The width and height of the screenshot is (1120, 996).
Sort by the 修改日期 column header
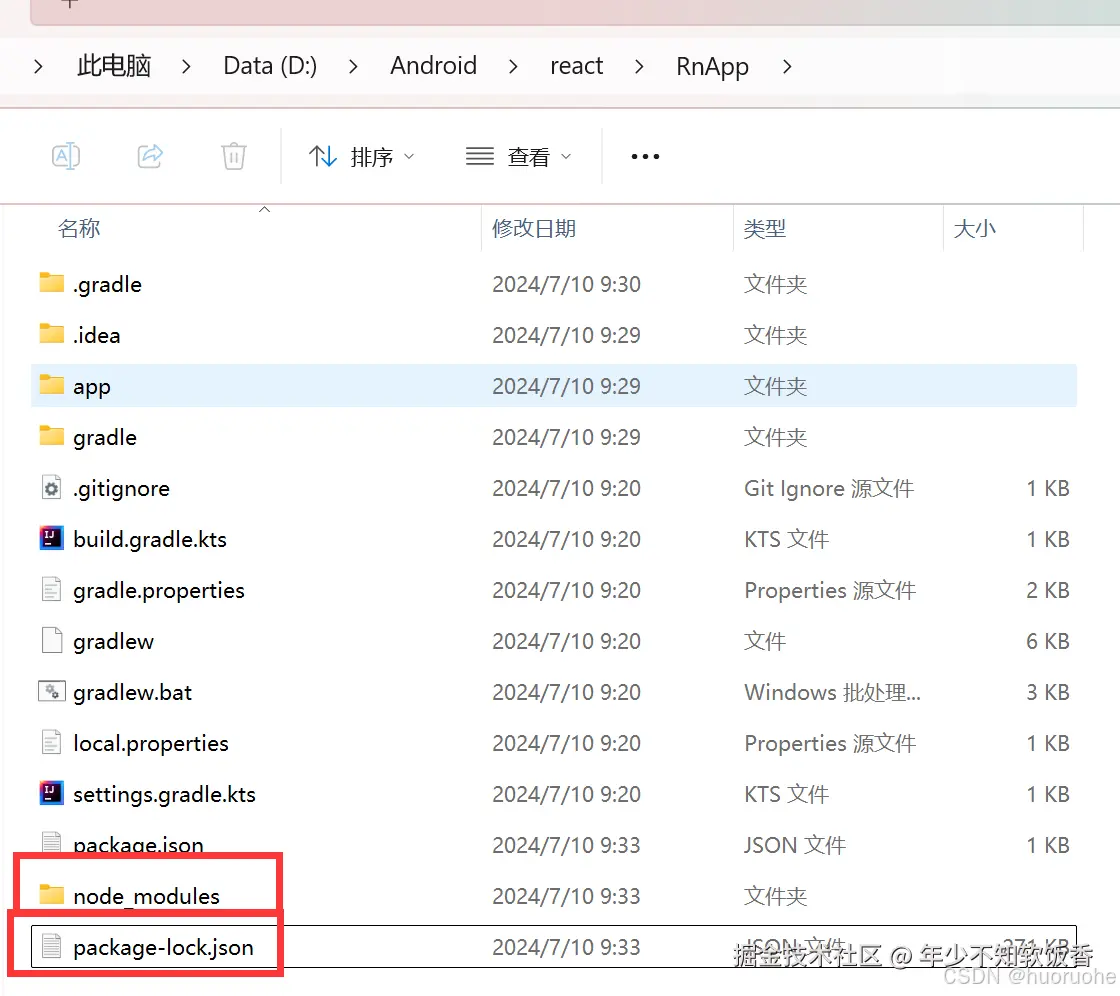click(534, 229)
